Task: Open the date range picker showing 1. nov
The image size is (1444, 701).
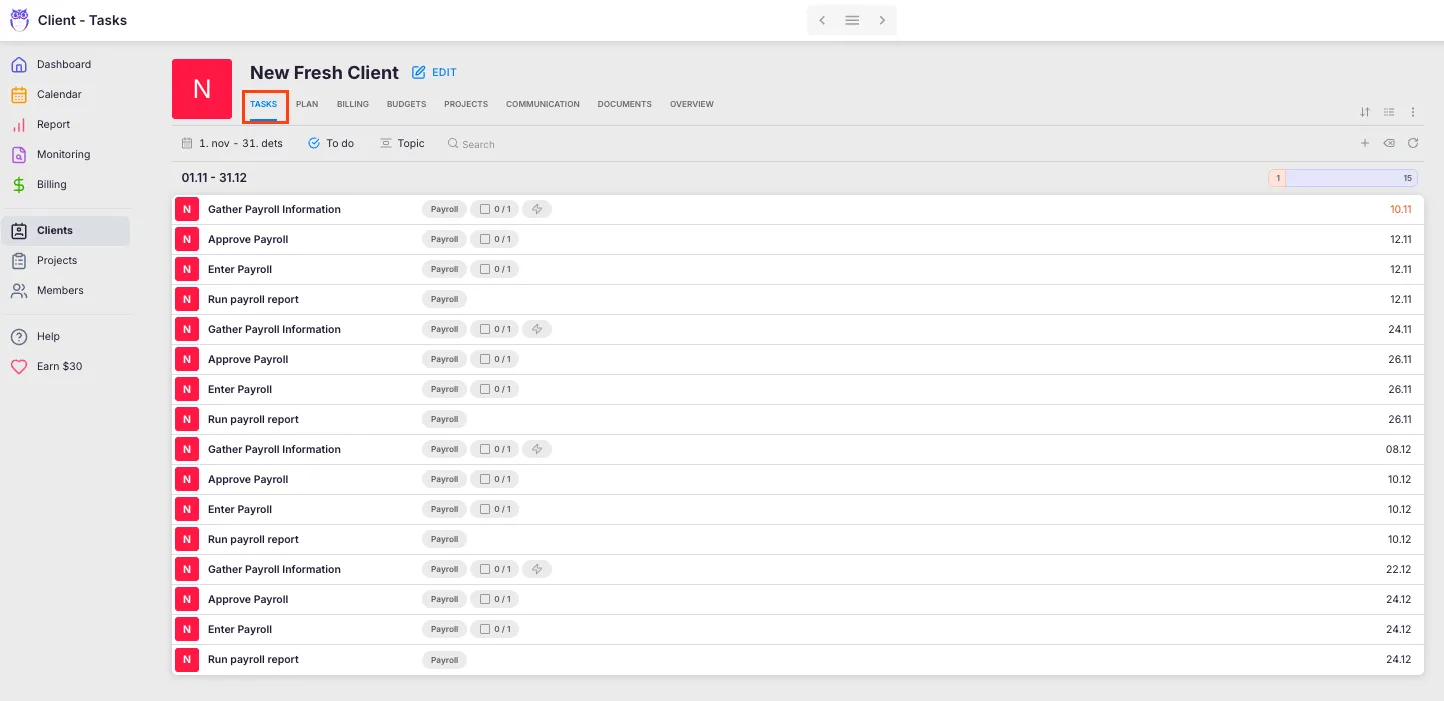Action: (231, 143)
